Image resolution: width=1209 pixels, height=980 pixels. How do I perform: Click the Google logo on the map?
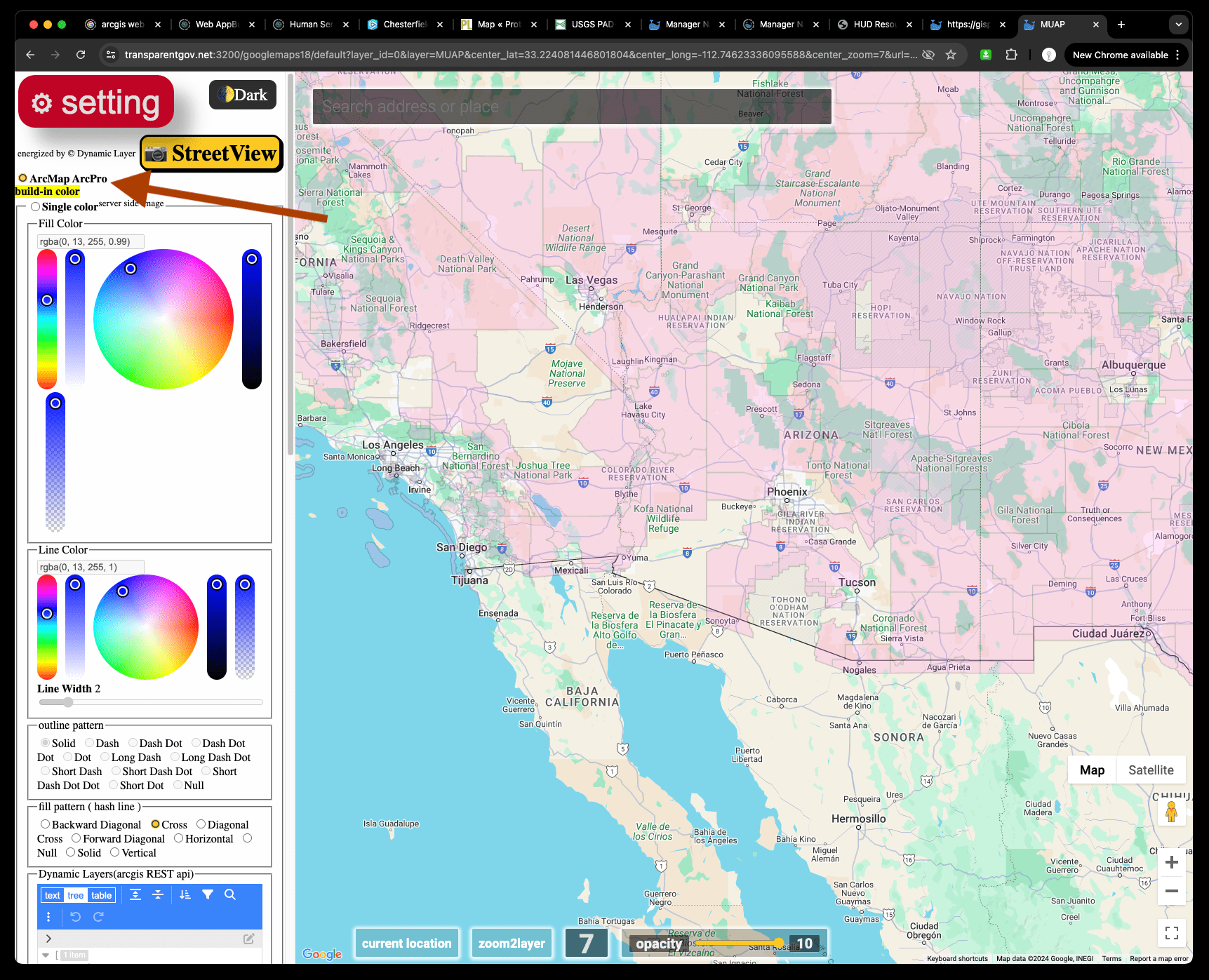(322, 954)
